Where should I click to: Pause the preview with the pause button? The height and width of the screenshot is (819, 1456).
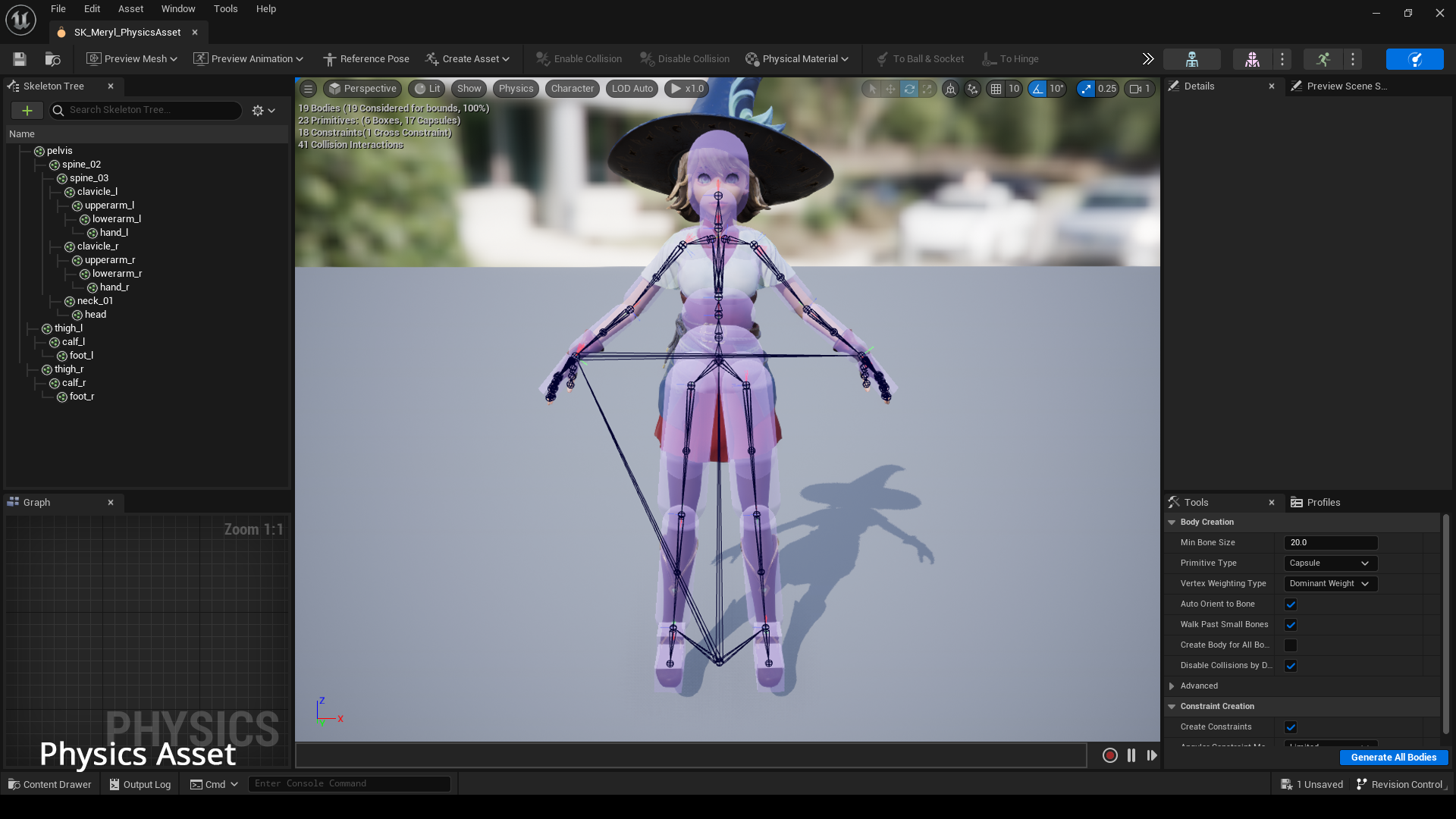click(1131, 755)
